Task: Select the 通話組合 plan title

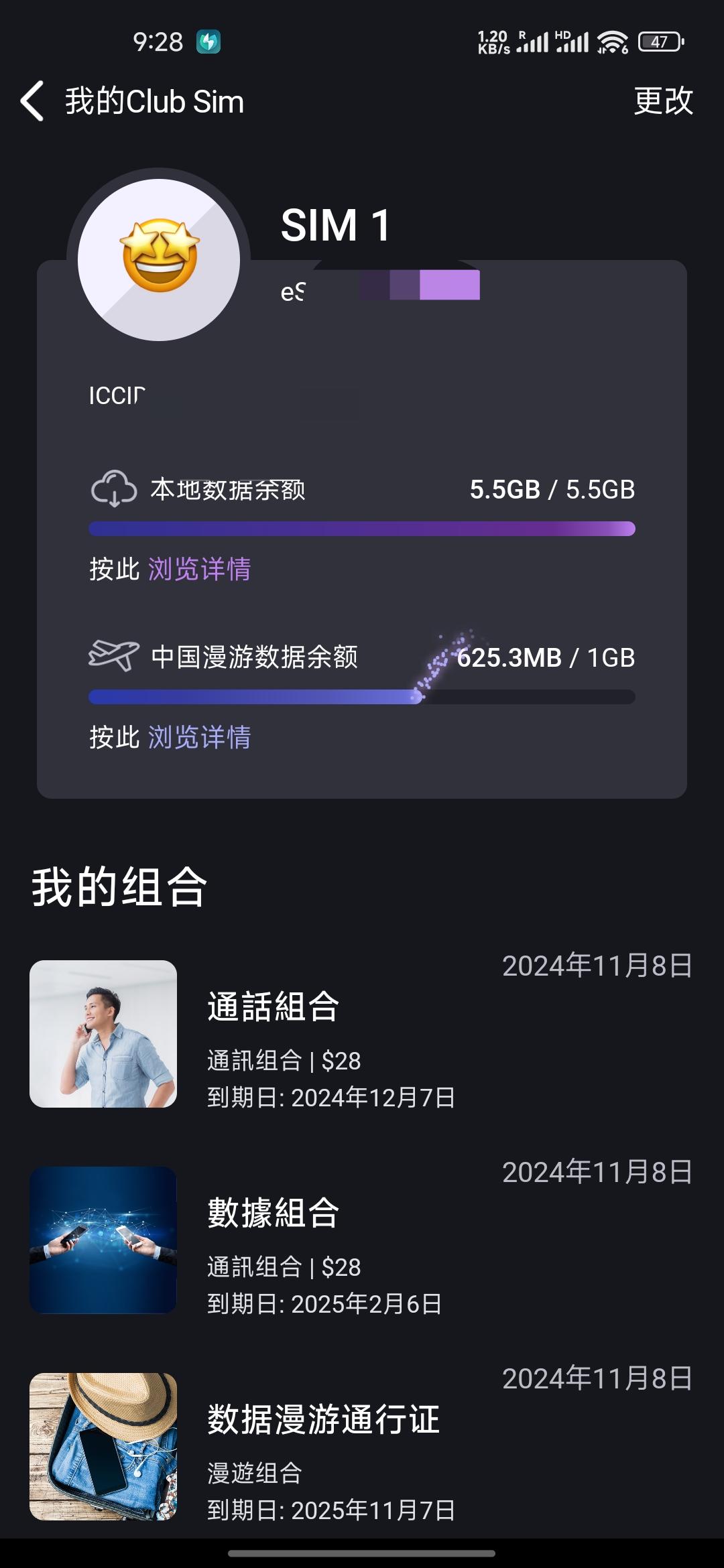Action: point(273,1006)
